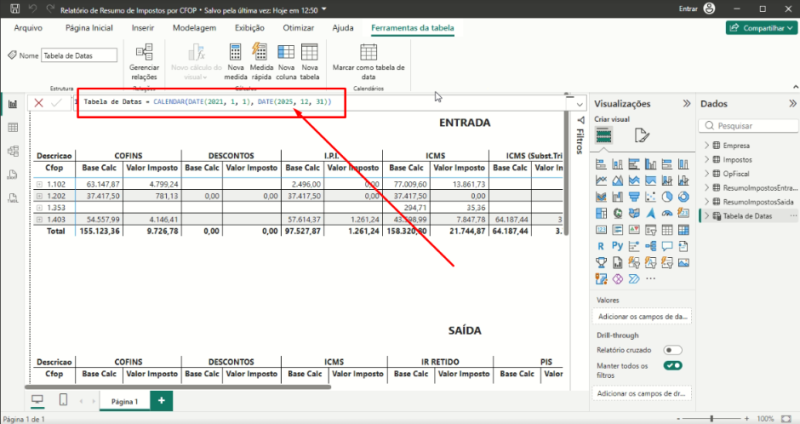Click the Medida rápida button
The height and width of the screenshot is (424, 800).
pyautogui.click(x=261, y=62)
